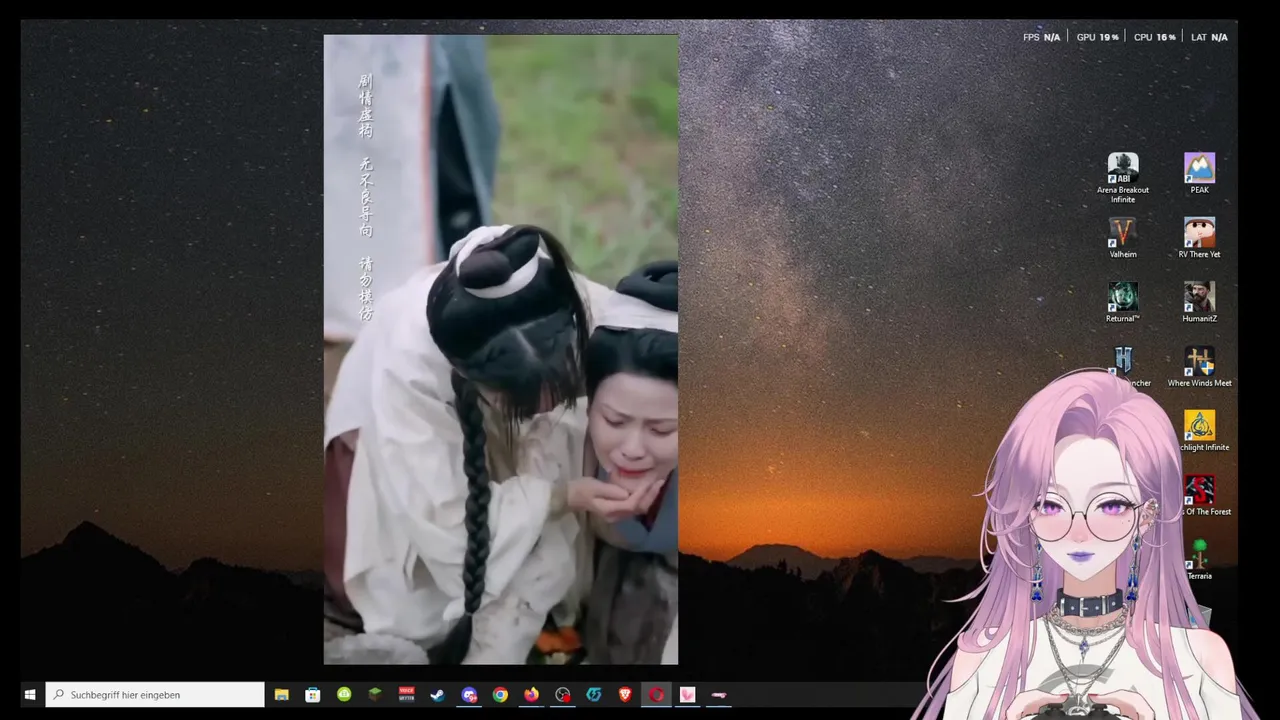Click the vertical drama video window
Image resolution: width=1280 pixels, height=720 pixels.
501,350
